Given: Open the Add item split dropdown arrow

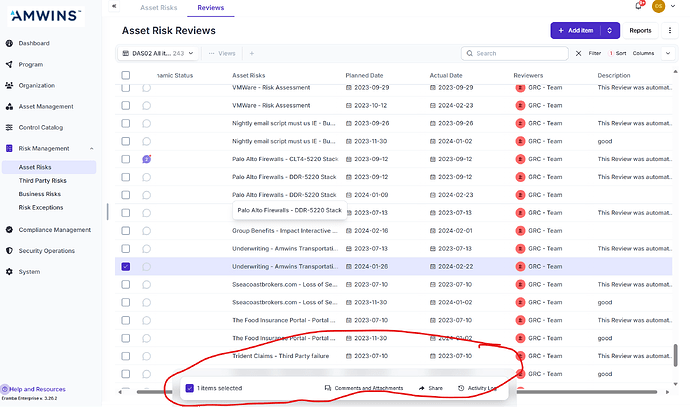Looking at the screenshot, I should pyautogui.click(x=609, y=30).
